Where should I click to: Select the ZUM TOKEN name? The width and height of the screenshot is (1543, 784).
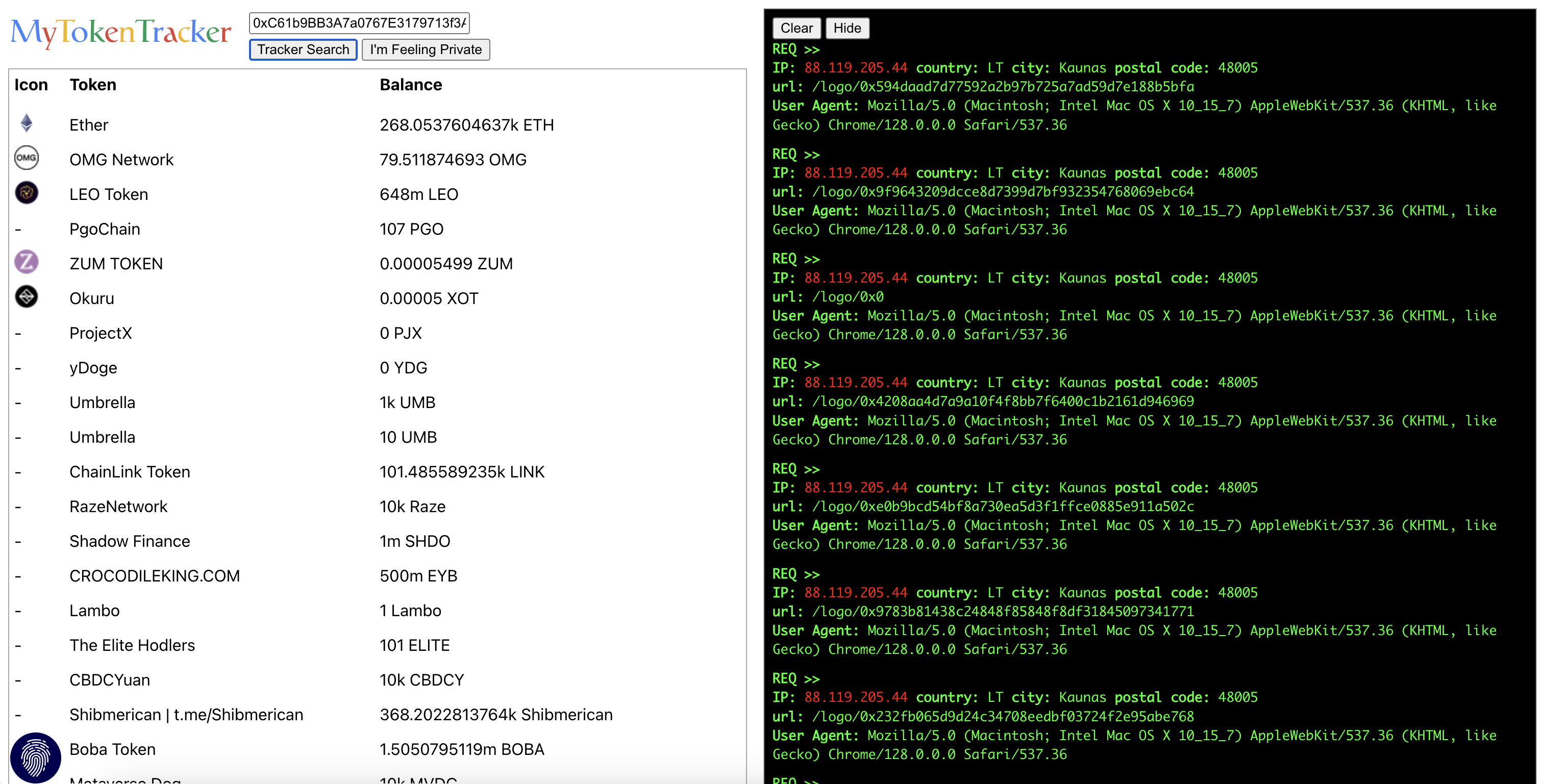coord(116,264)
